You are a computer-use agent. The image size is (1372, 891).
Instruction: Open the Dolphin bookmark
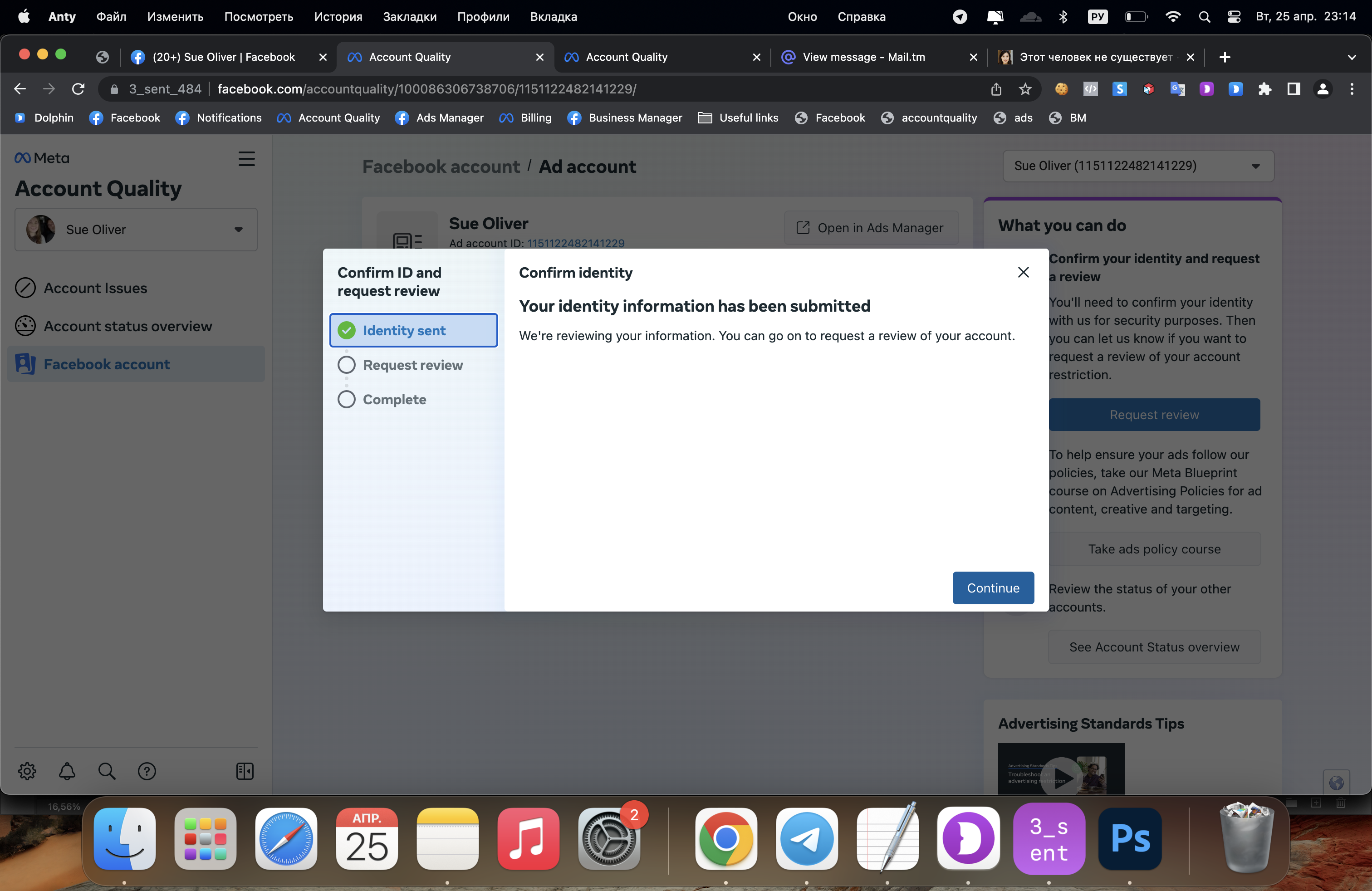(x=44, y=117)
